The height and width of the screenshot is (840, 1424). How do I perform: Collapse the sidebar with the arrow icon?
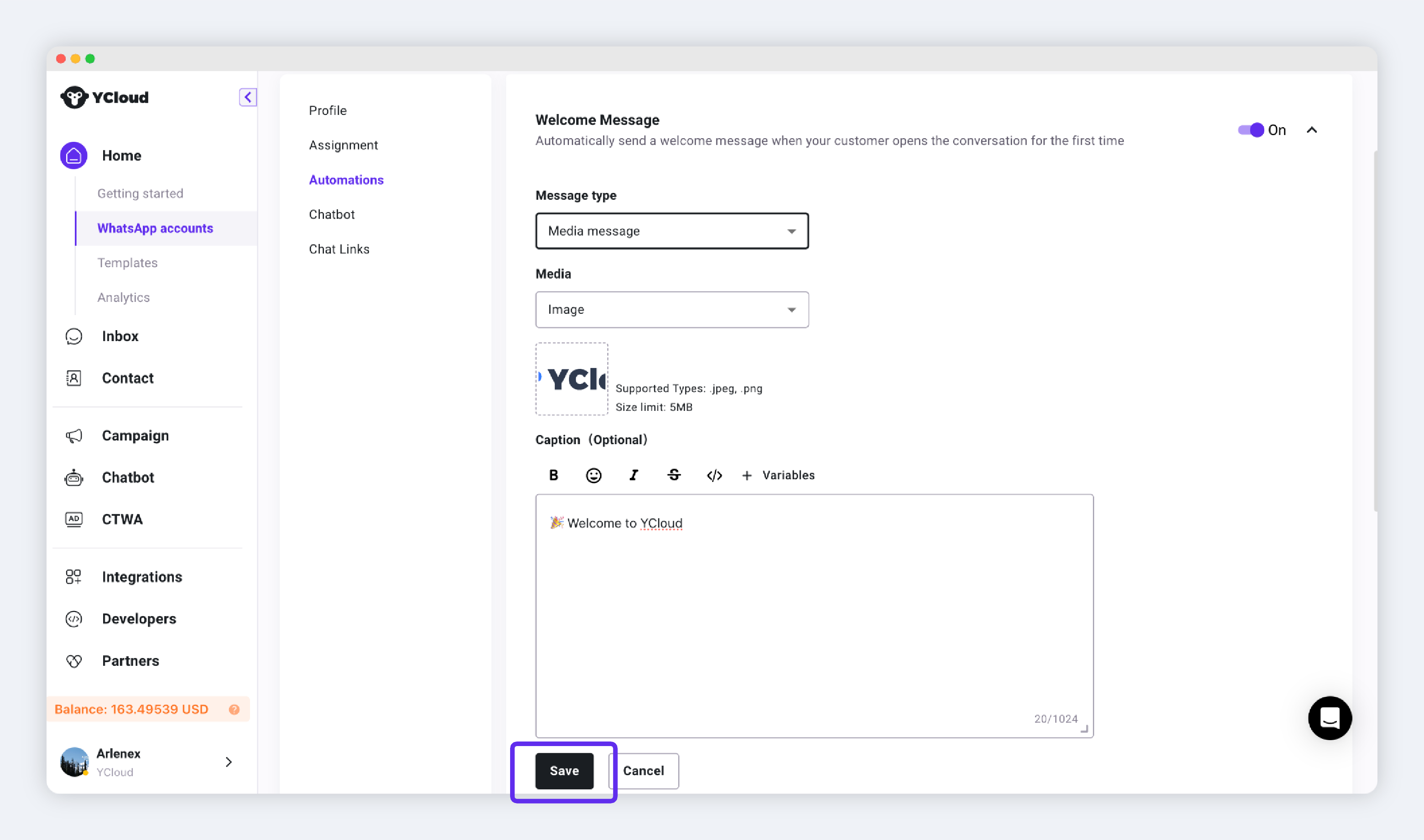(x=247, y=97)
